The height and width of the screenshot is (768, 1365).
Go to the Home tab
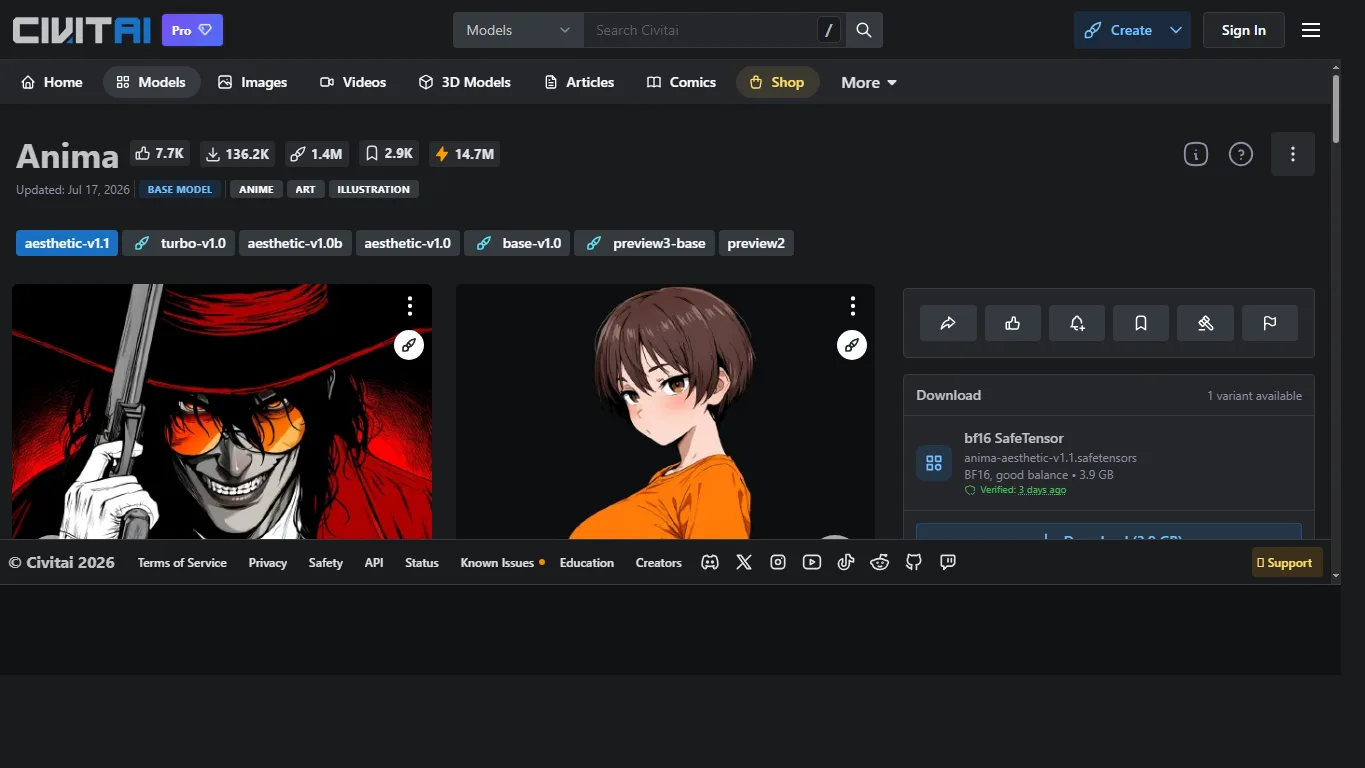(x=52, y=82)
